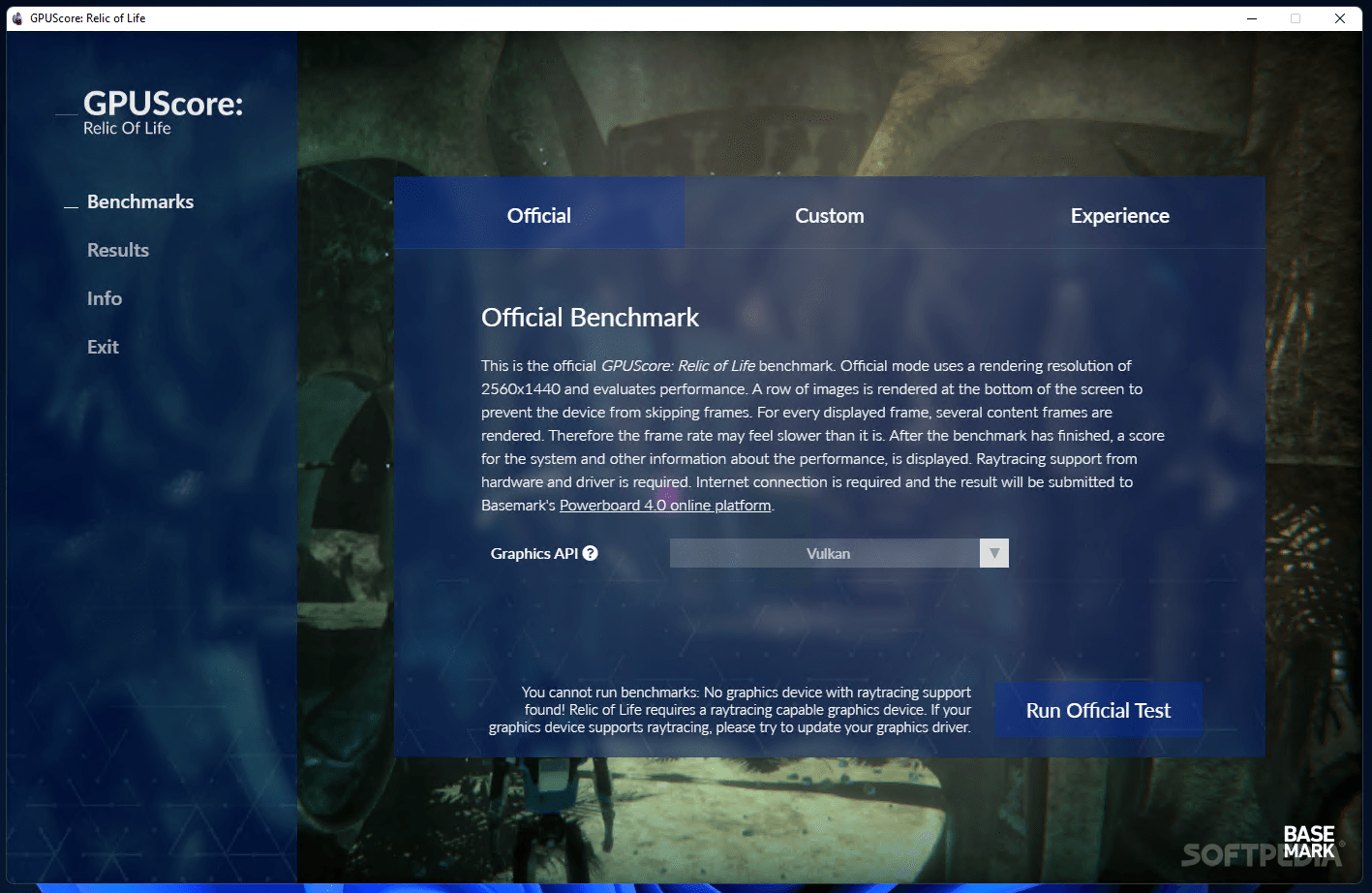Minimize the GPUScore window
1372x893 pixels.
[x=1252, y=18]
